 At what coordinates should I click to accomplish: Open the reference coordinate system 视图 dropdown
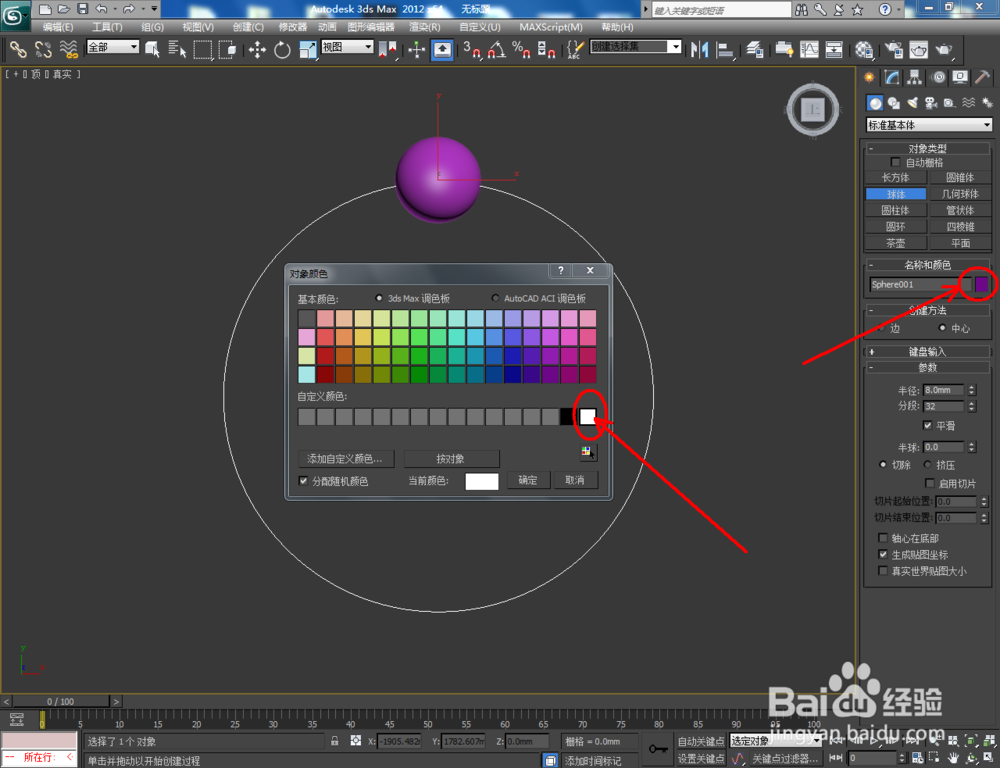click(x=347, y=47)
